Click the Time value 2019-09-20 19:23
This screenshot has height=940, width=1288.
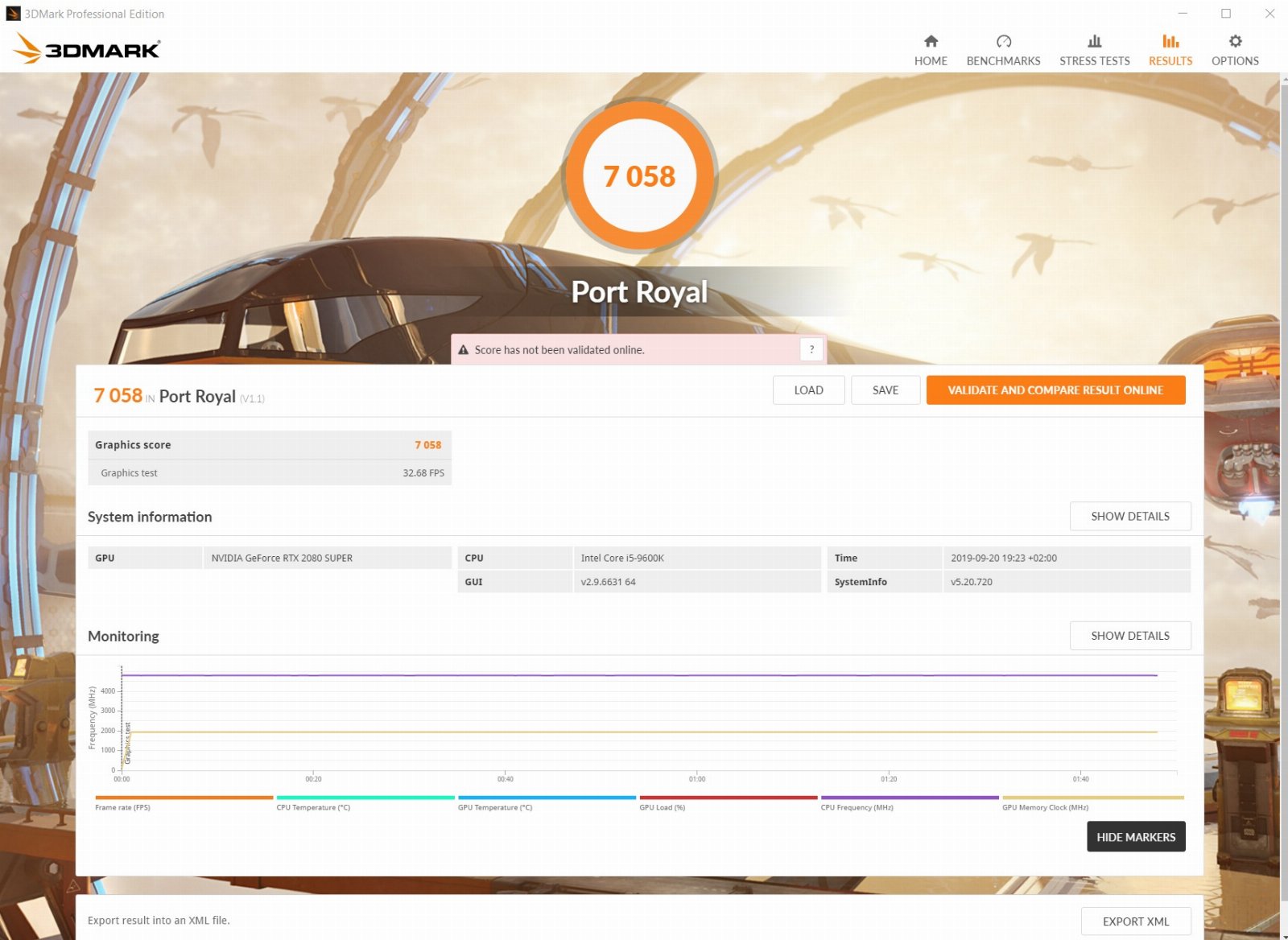(1004, 558)
